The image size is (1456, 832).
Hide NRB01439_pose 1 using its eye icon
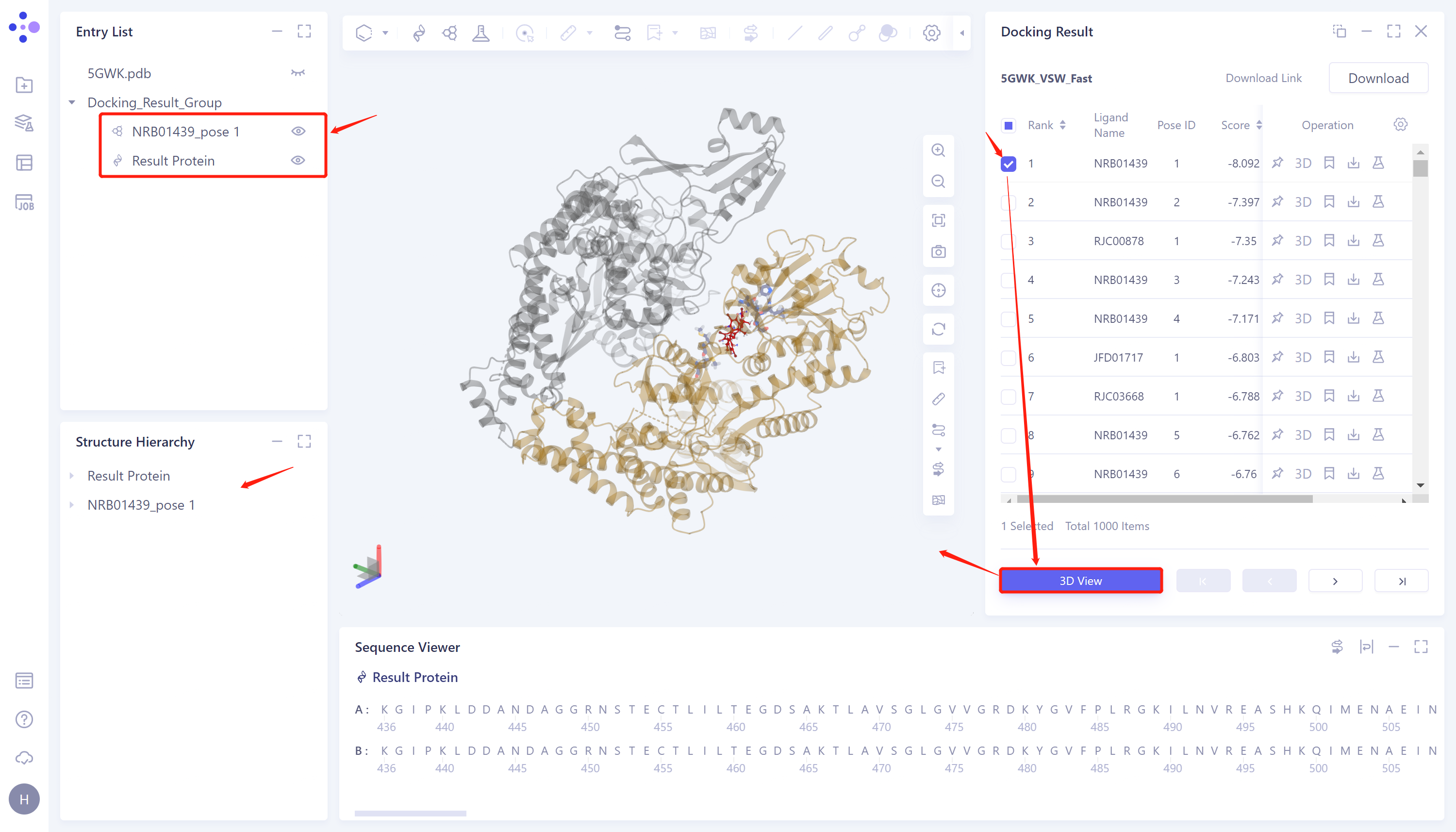tap(299, 131)
